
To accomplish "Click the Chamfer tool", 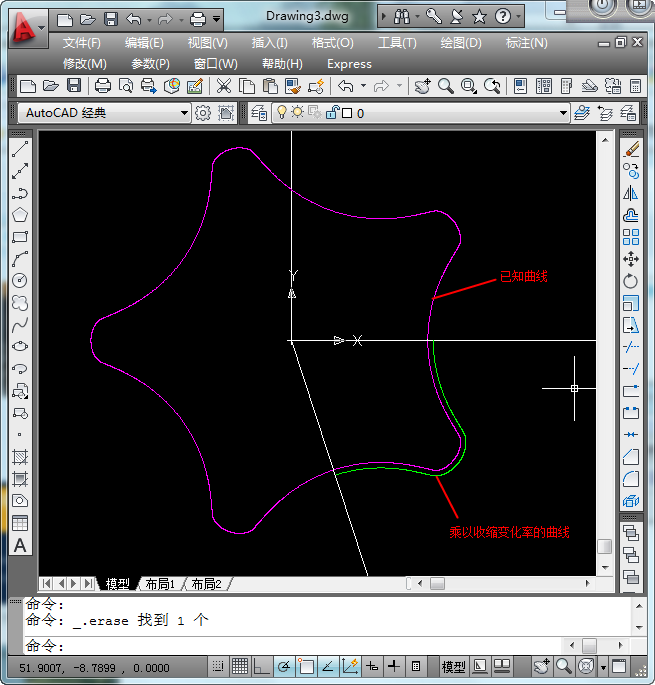I will pos(631,457).
